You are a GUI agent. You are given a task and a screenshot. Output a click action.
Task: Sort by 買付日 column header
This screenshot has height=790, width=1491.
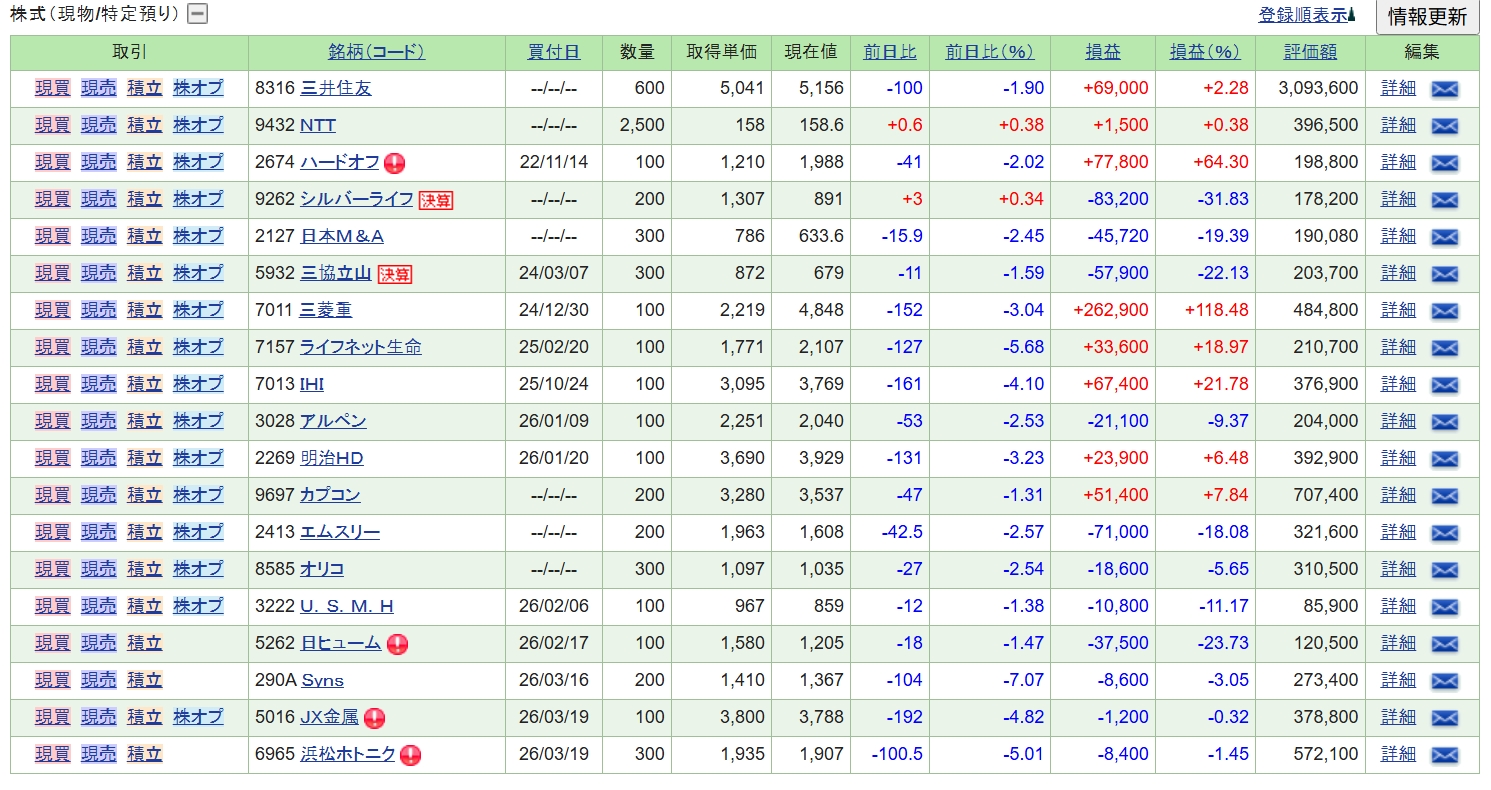point(553,52)
